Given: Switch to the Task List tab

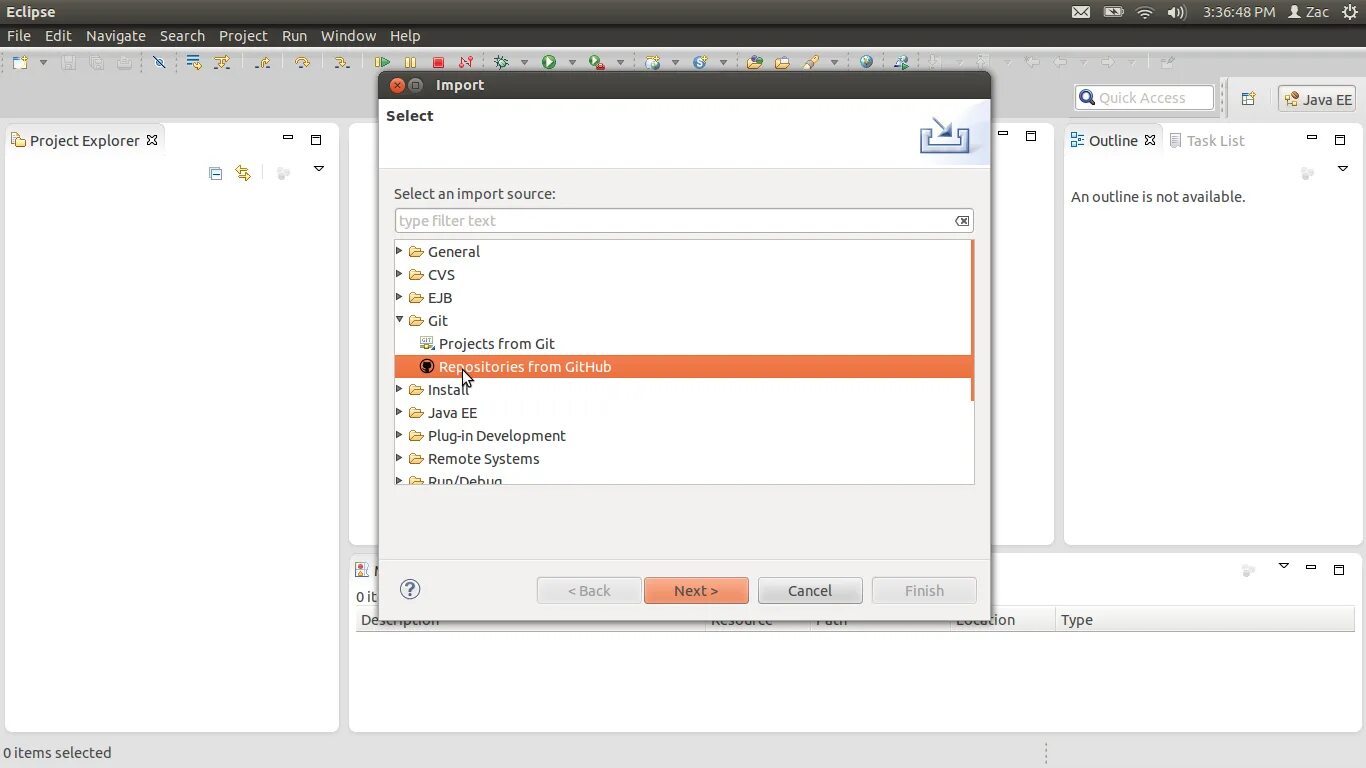Looking at the screenshot, I should pos(1206,140).
